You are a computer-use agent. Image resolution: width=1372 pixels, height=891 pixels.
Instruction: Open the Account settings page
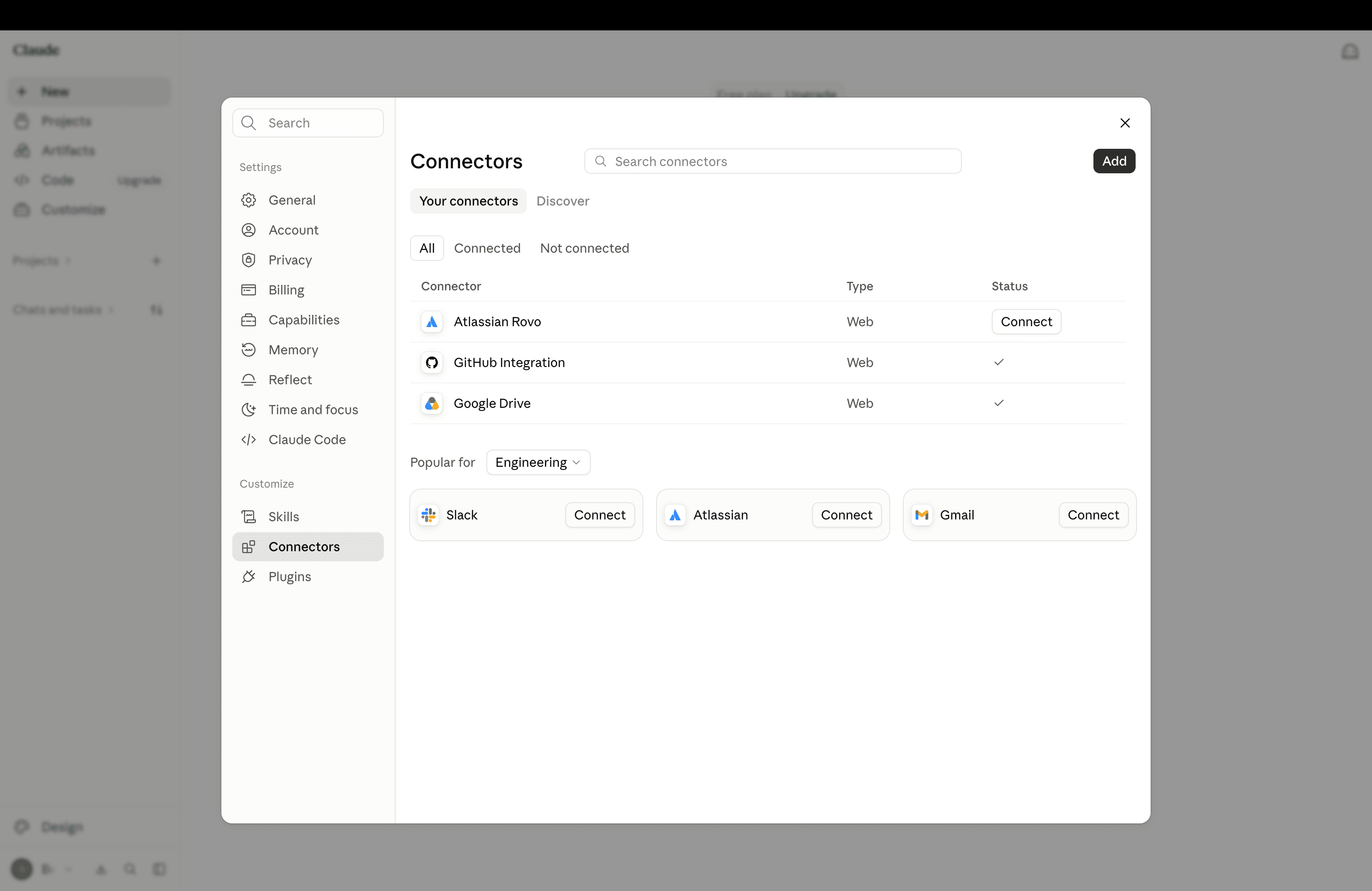[x=308, y=230]
